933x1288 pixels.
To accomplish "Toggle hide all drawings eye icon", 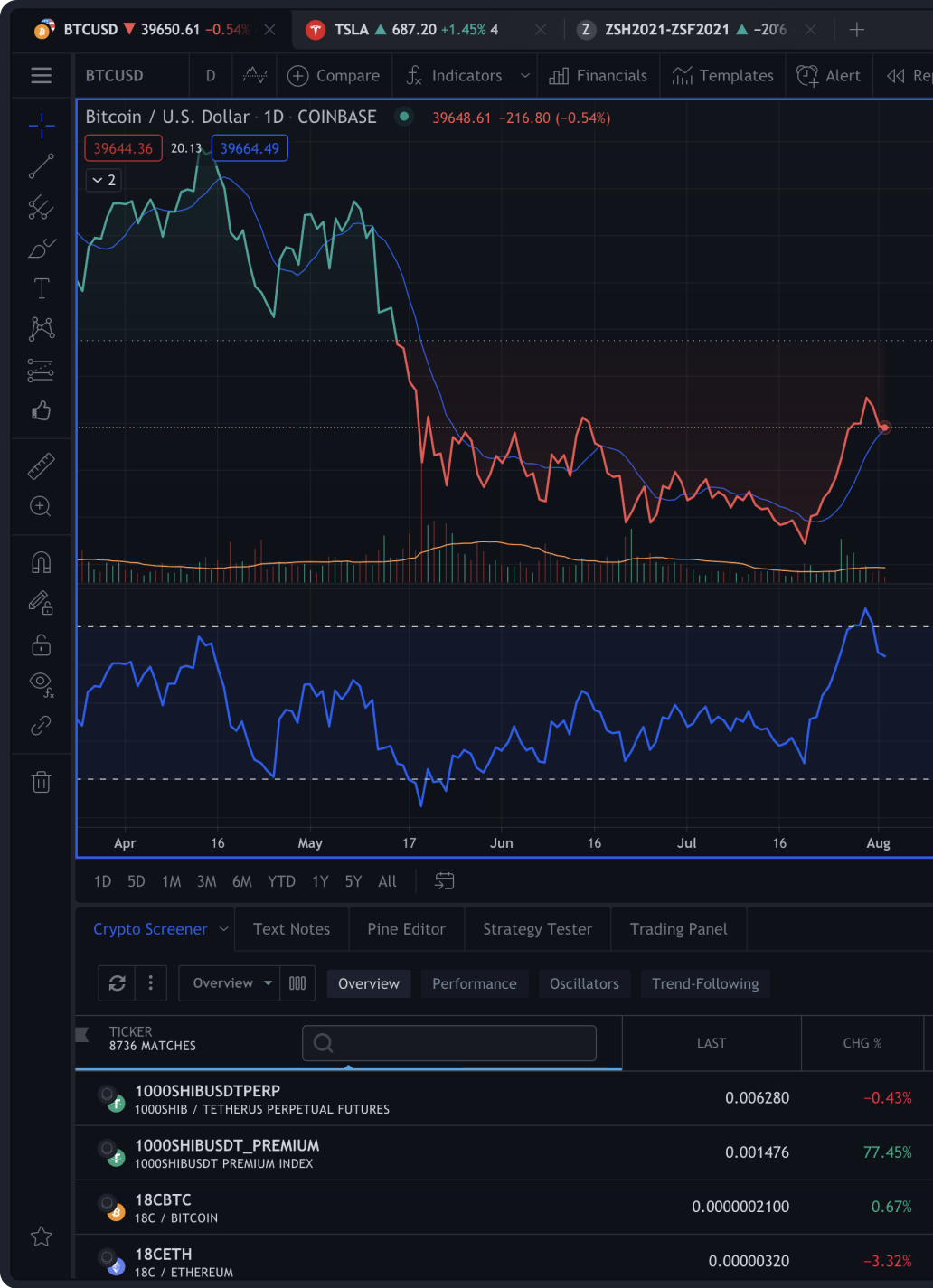I will [41, 684].
